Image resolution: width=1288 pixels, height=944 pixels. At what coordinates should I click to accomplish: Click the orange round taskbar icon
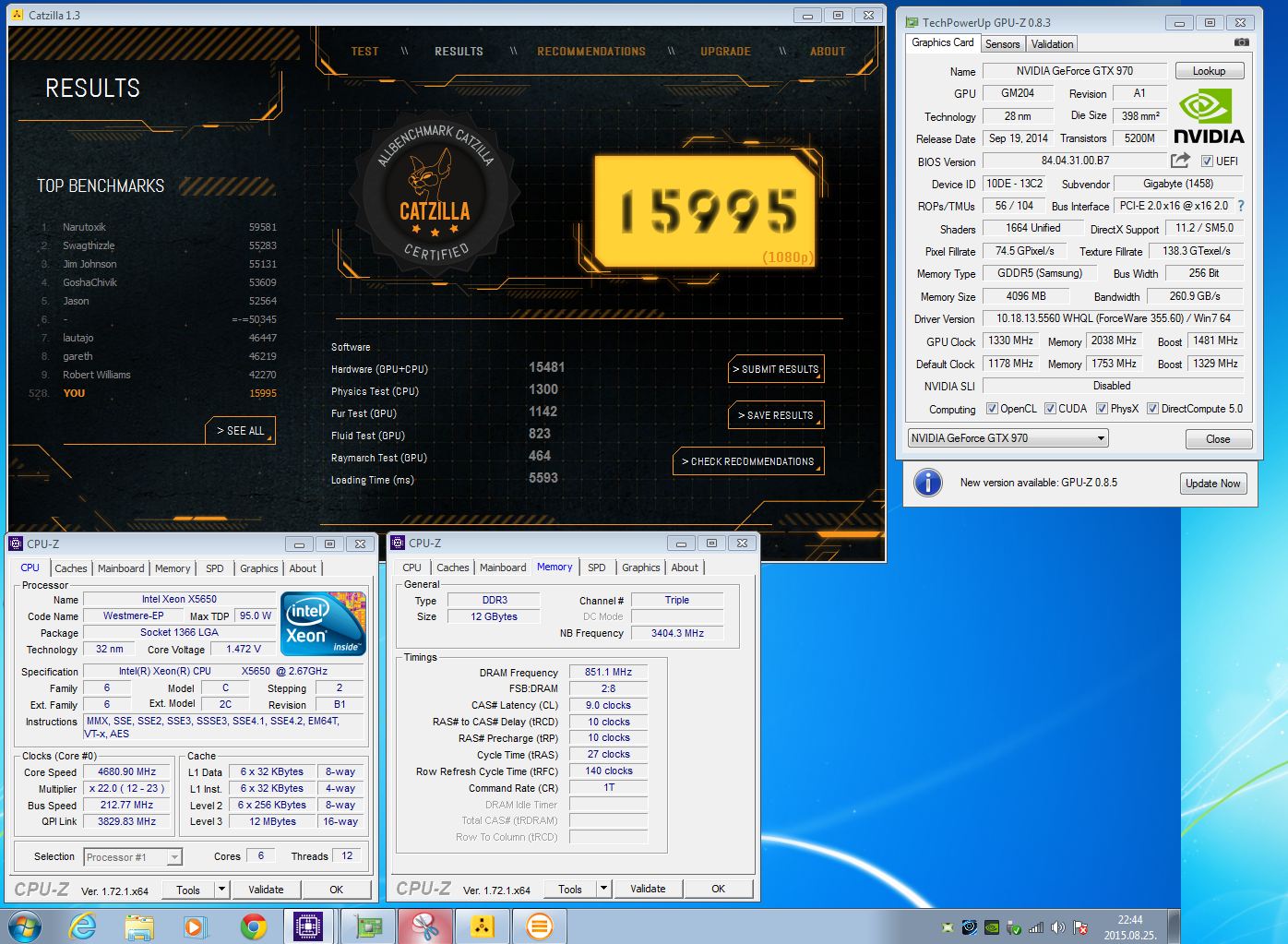pyautogui.click(x=540, y=926)
